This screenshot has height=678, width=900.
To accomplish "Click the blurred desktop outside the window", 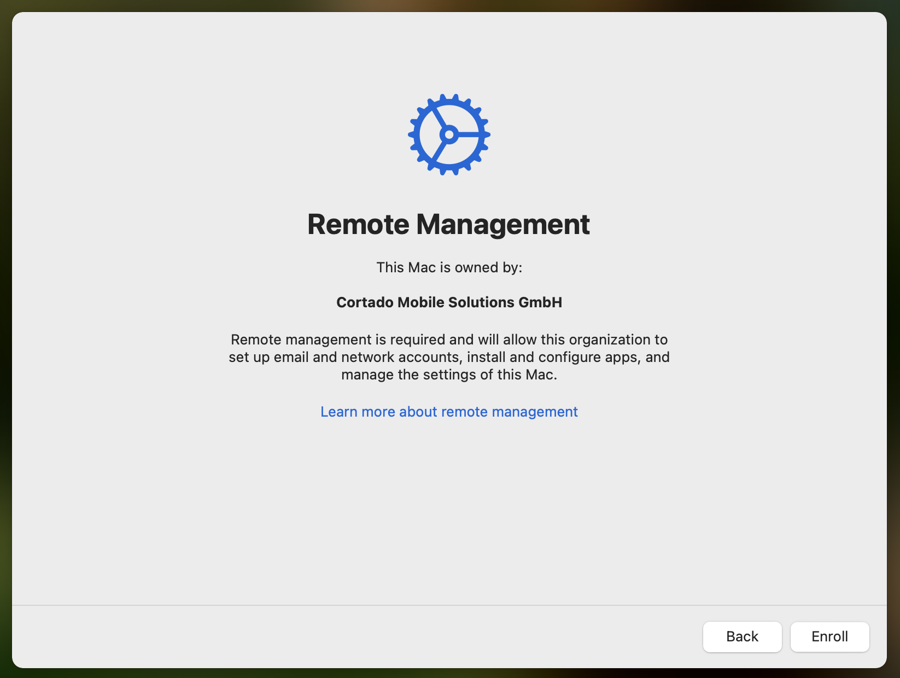I will pyautogui.click(x=893, y=340).
